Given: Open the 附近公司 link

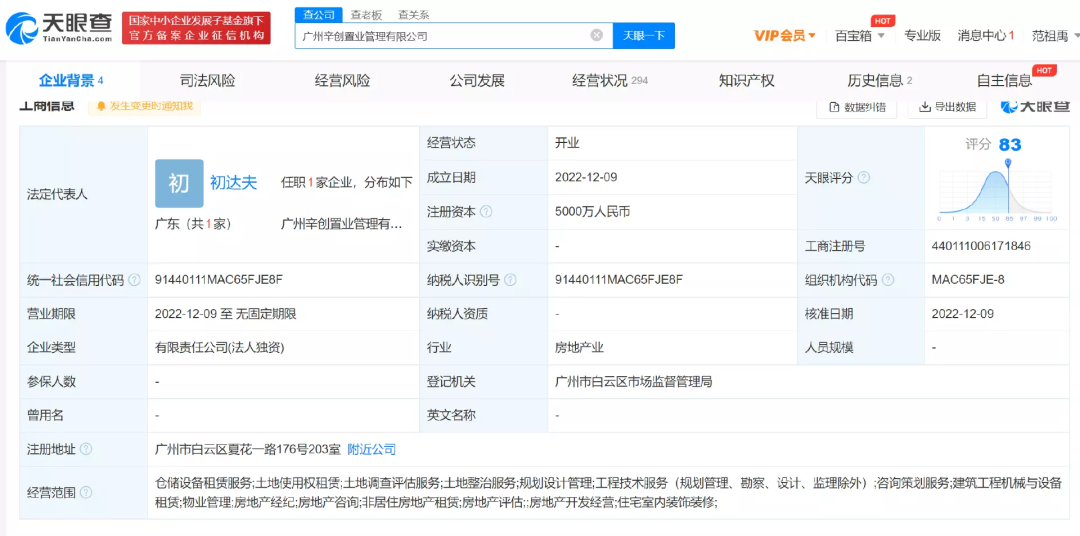Looking at the screenshot, I should coord(372,450).
